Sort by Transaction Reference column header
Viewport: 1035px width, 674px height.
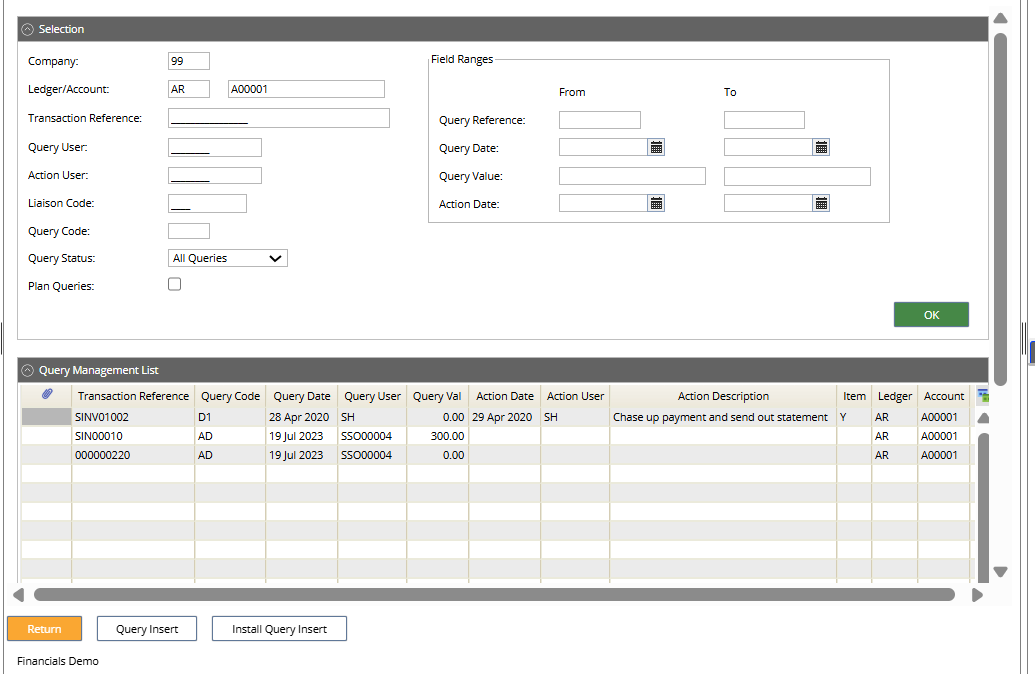[x=133, y=396]
